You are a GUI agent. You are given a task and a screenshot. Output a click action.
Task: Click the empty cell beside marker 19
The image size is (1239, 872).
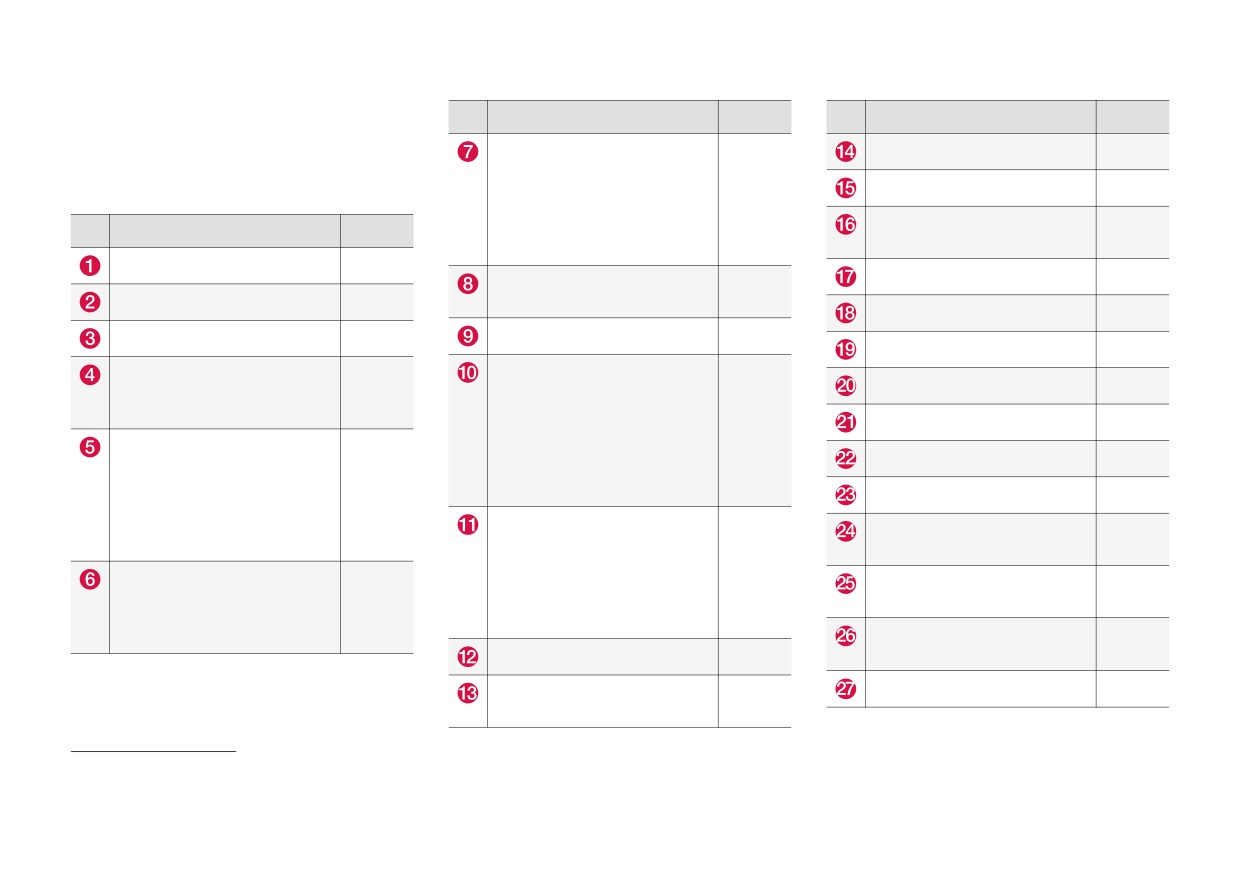point(981,349)
